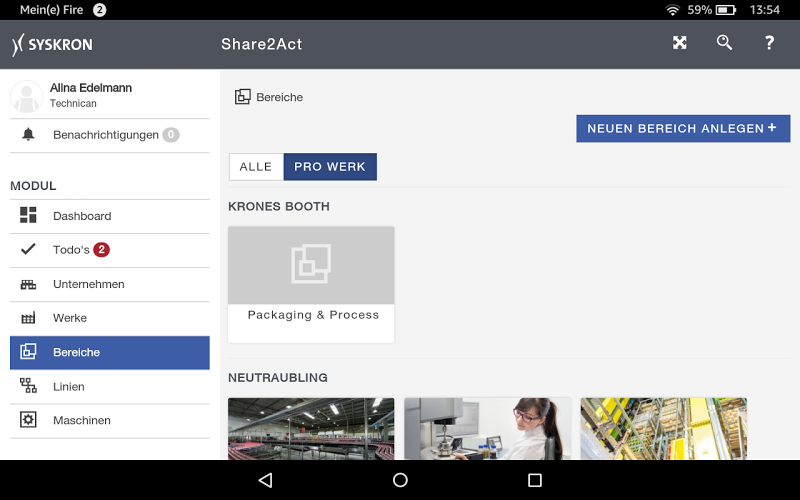Open help via the question mark icon
Screen dimensions: 800x500
click(x=769, y=43)
